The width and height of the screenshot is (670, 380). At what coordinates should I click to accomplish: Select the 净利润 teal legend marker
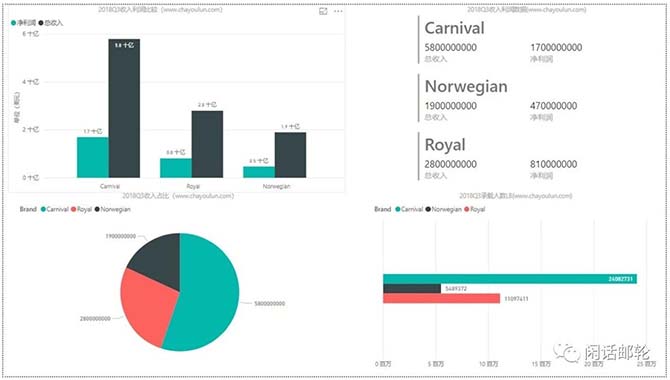(14, 23)
